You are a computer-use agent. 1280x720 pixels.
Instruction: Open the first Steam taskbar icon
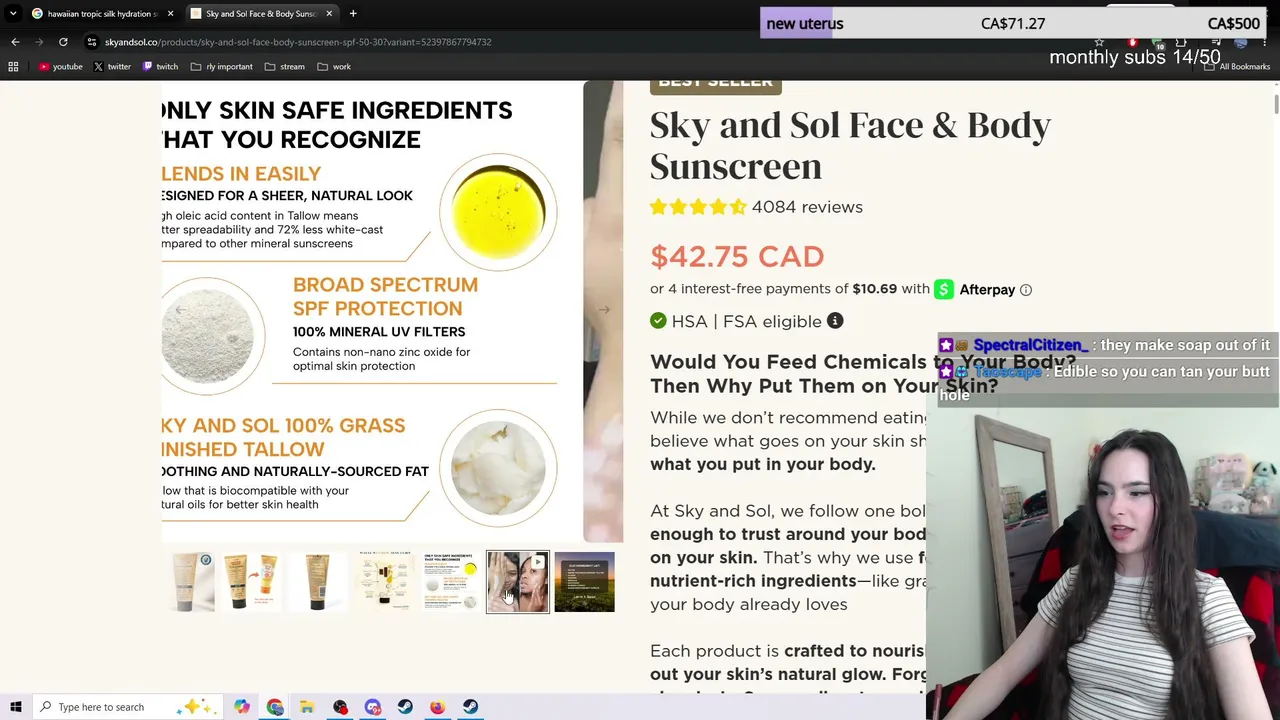[405, 707]
